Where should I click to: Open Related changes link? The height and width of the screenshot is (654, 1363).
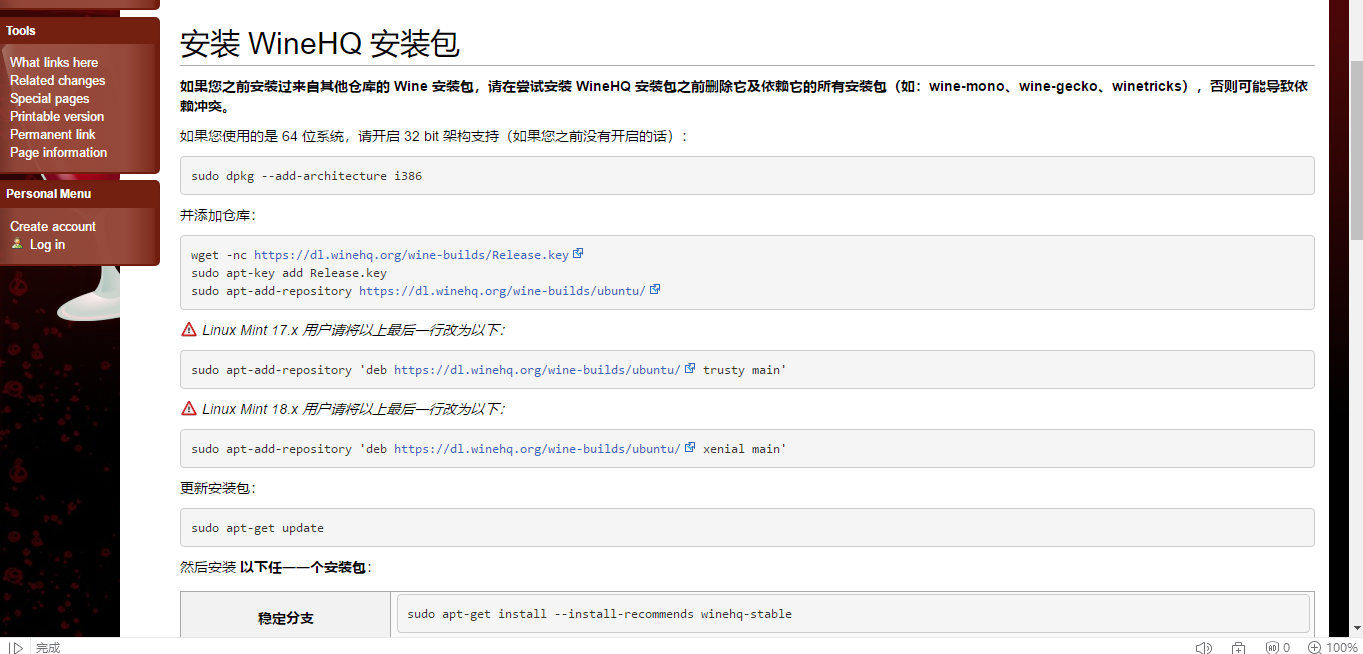(x=57, y=80)
